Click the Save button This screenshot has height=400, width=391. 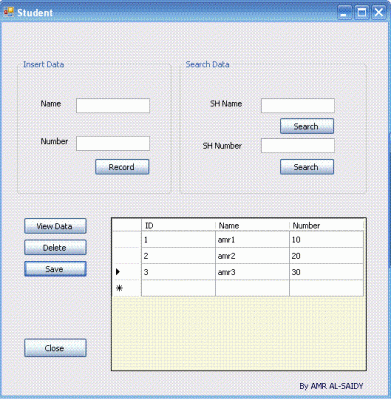point(55,269)
